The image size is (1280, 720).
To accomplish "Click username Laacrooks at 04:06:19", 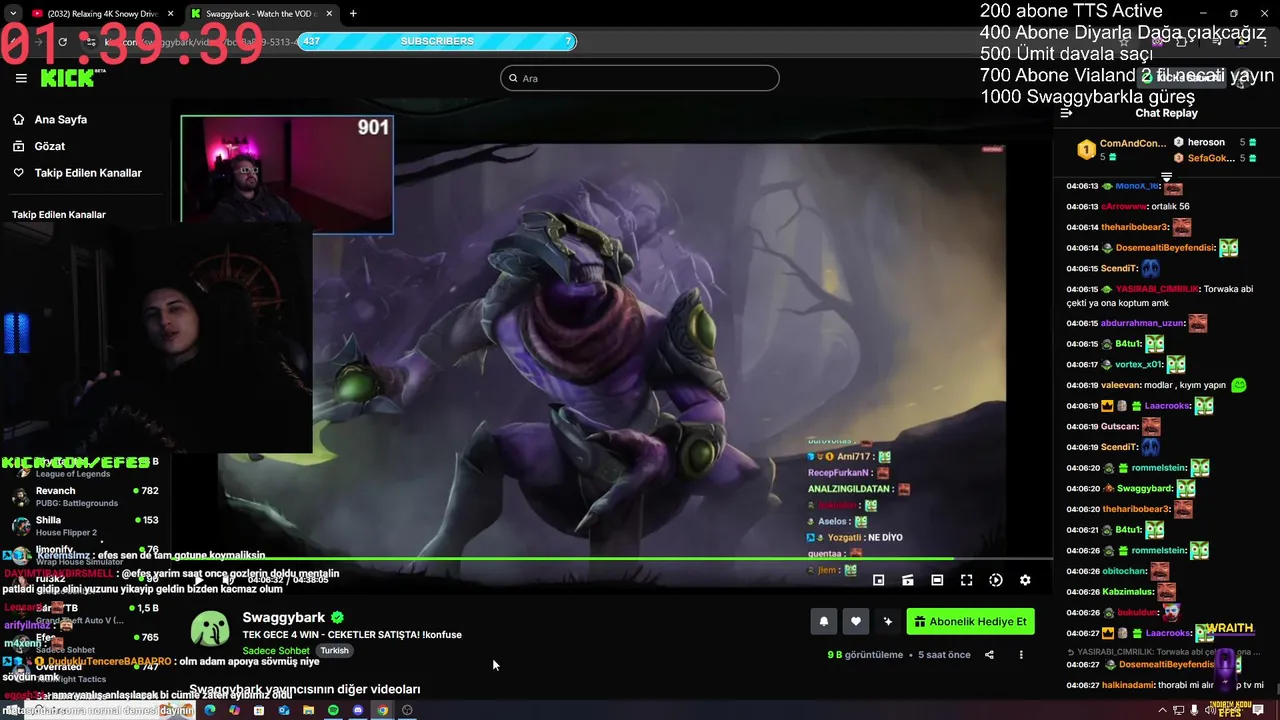I will [x=1168, y=406].
